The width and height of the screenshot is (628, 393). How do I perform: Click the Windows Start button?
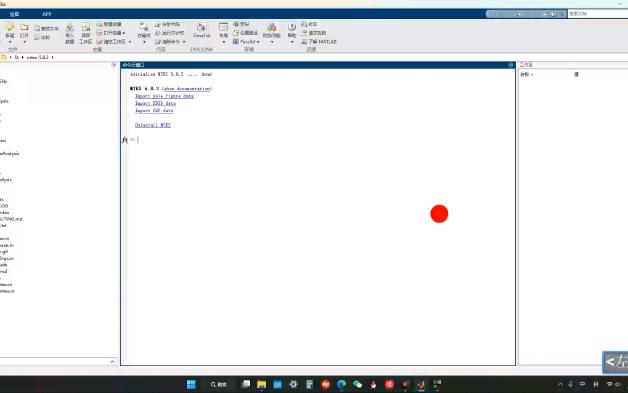tap(191, 385)
